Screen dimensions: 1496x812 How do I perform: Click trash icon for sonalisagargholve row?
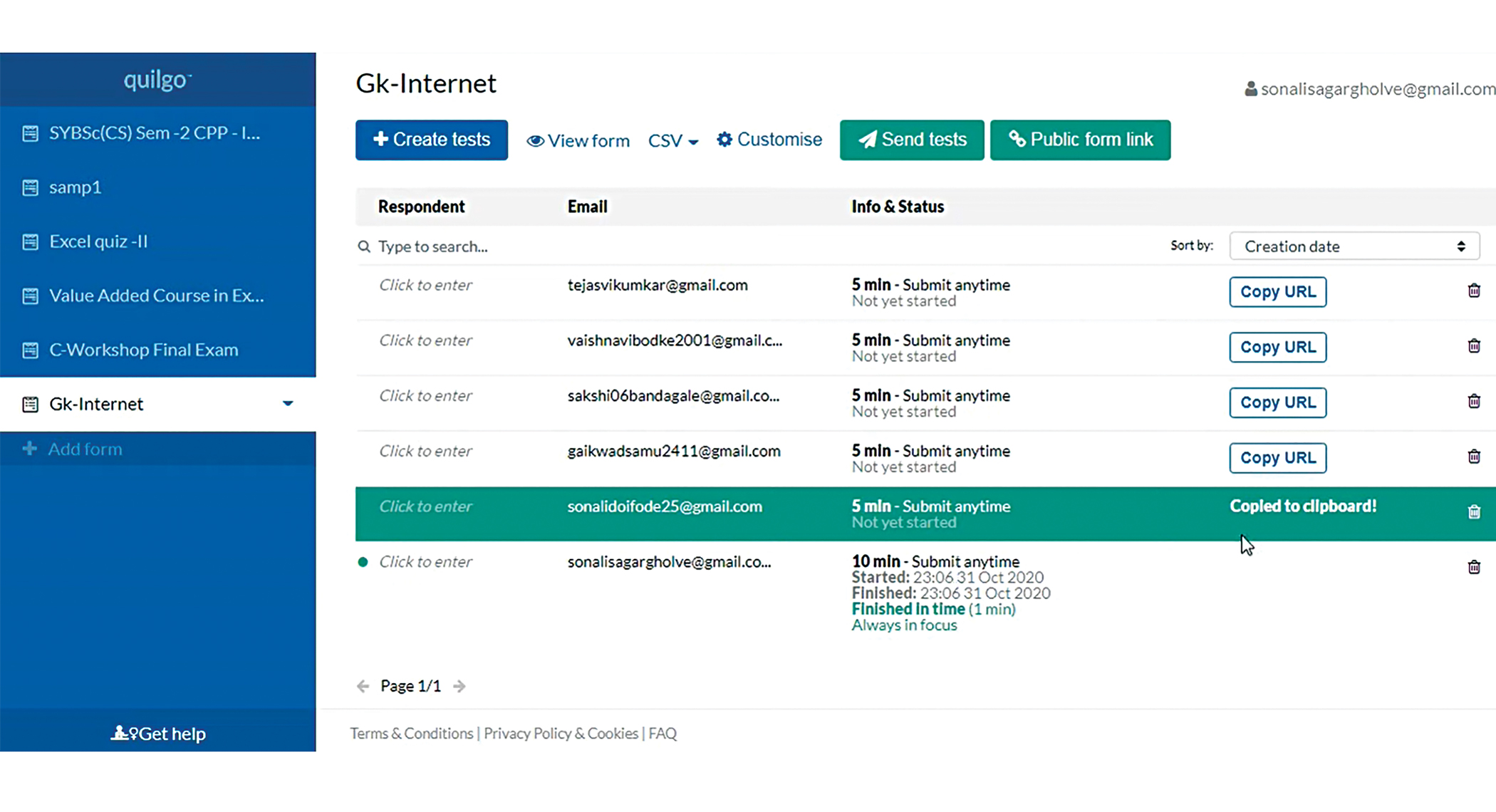(x=1474, y=567)
